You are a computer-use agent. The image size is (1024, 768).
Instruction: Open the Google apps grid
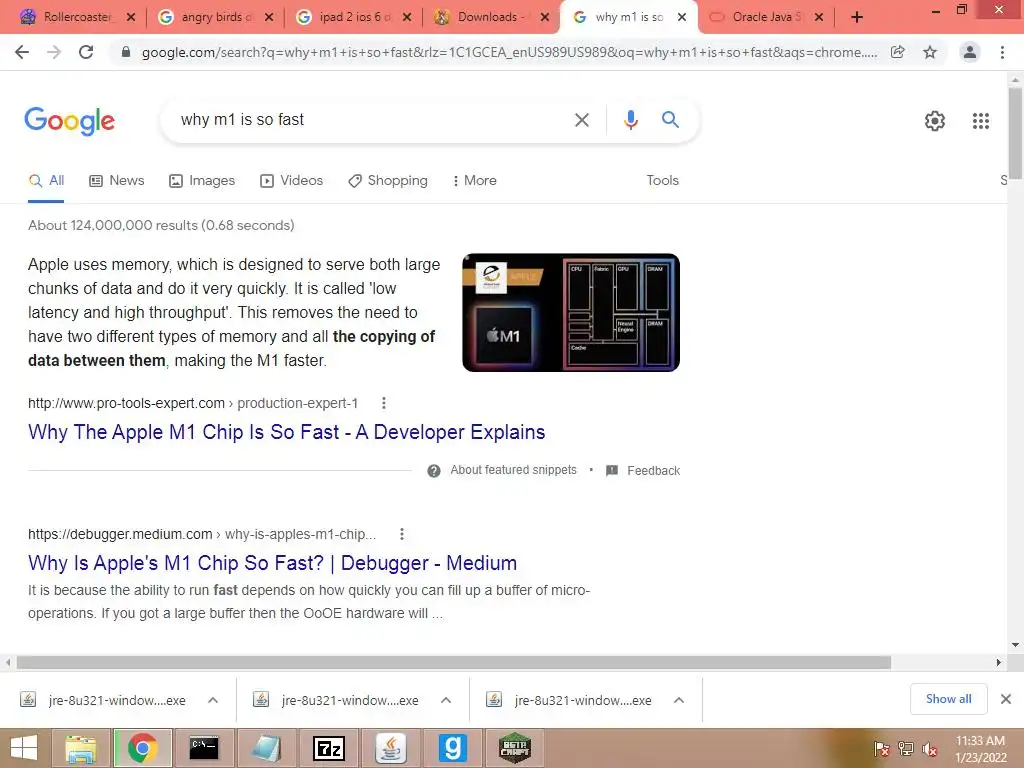coord(980,121)
